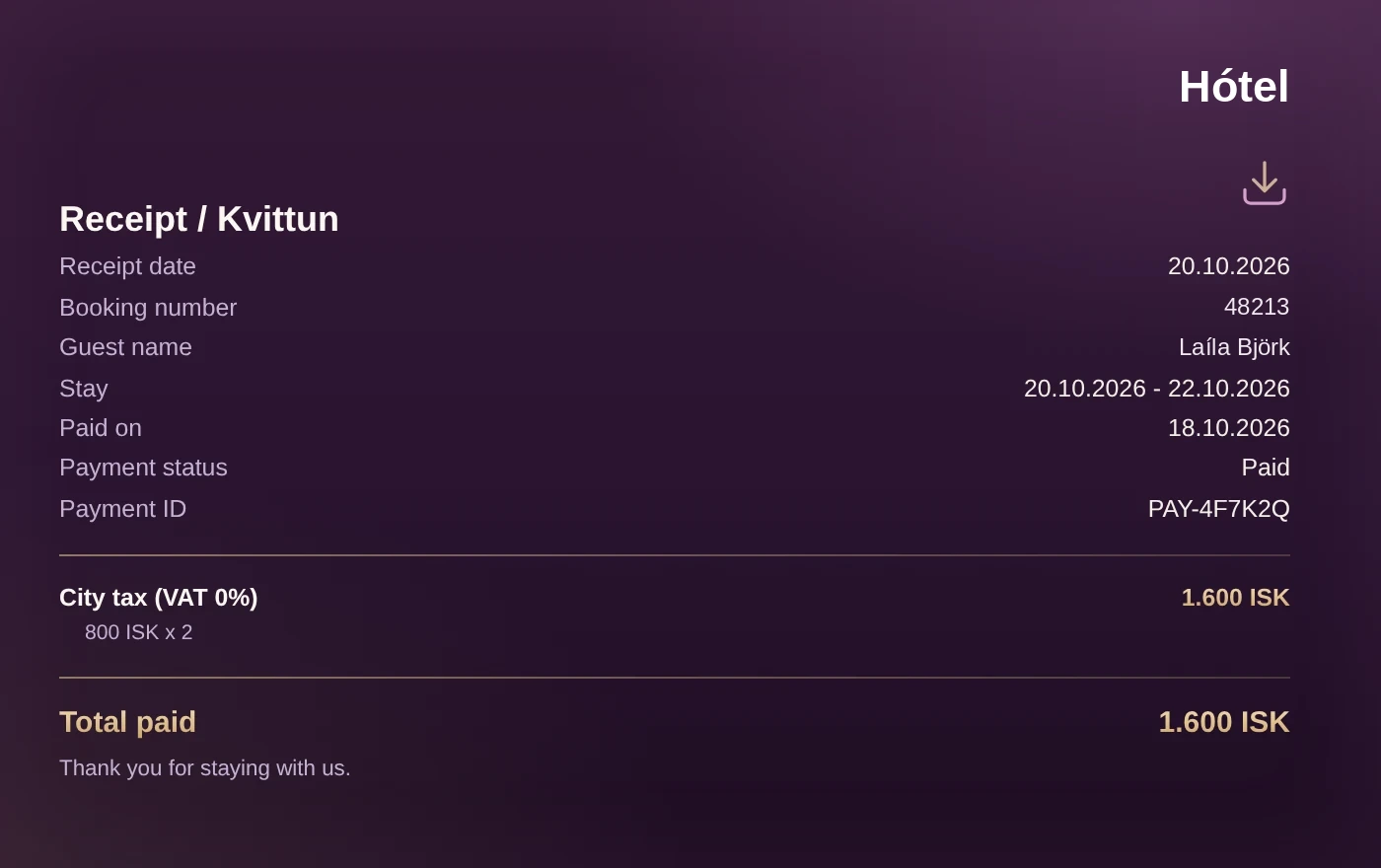Select the total paid amount 1.600 ISK
The height and width of the screenshot is (868, 1381).
(x=1224, y=722)
